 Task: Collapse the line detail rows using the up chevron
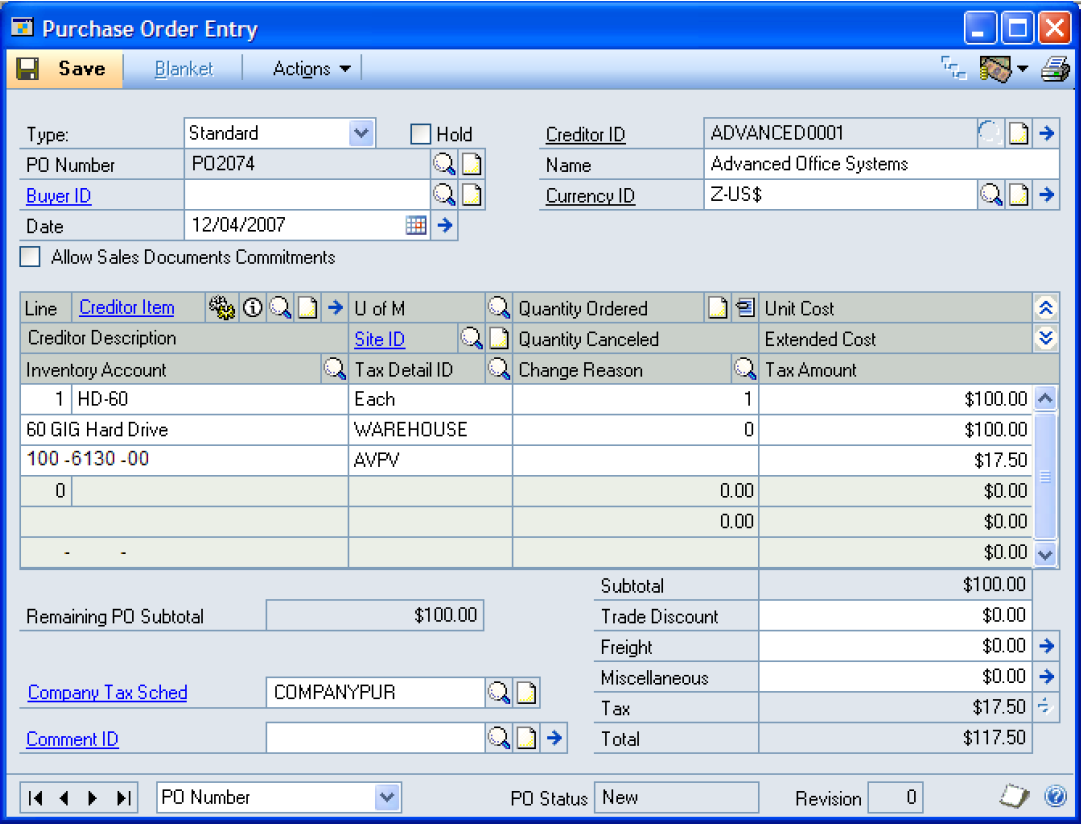[1046, 309]
